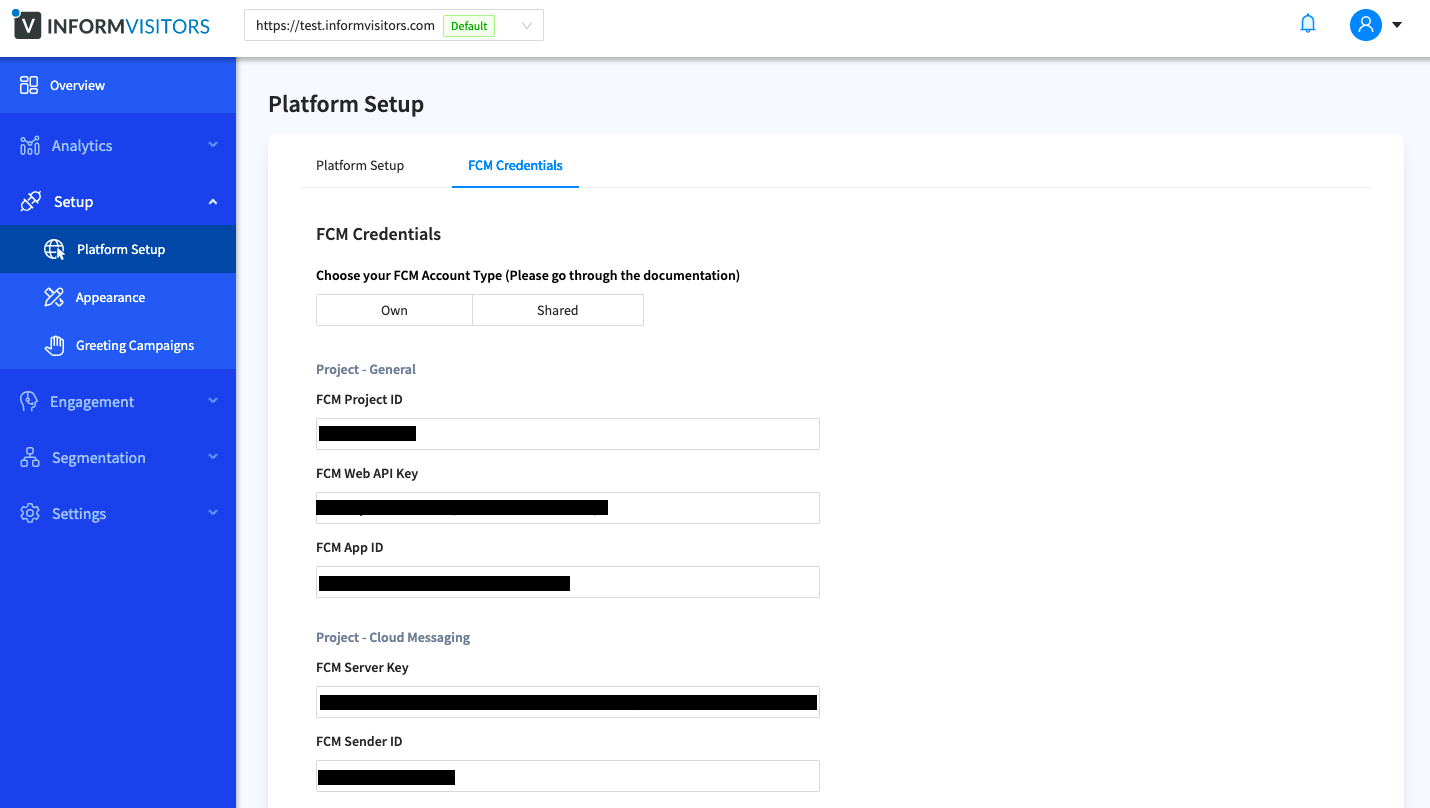The width and height of the screenshot is (1430, 808).
Task: Expand the Settings menu chevron
Action: click(213, 513)
